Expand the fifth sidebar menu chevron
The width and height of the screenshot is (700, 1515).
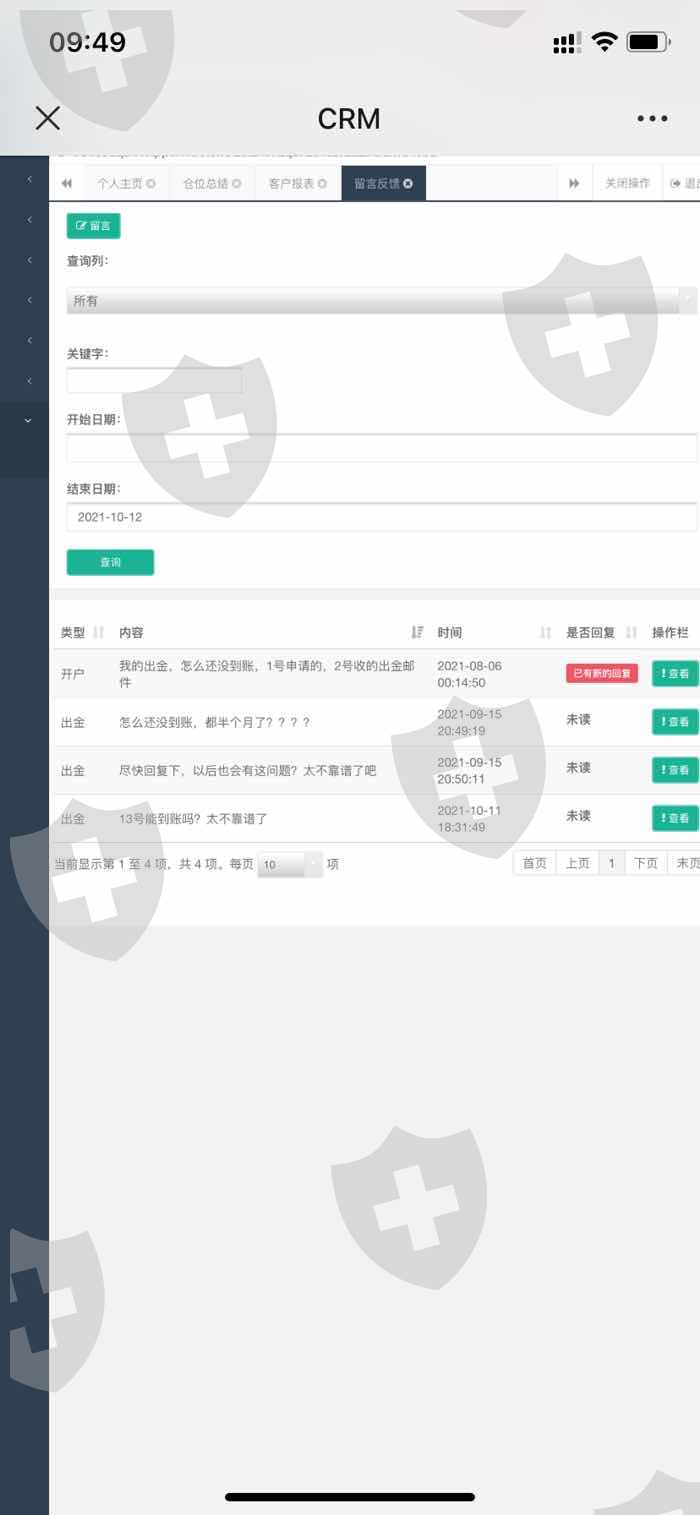29,340
